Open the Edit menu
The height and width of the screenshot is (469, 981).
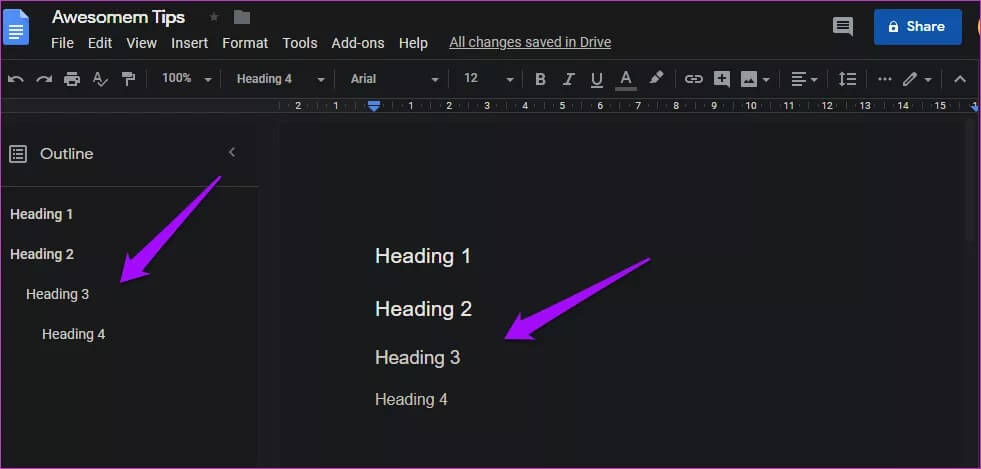pyautogui.click(x=100, y=43)
